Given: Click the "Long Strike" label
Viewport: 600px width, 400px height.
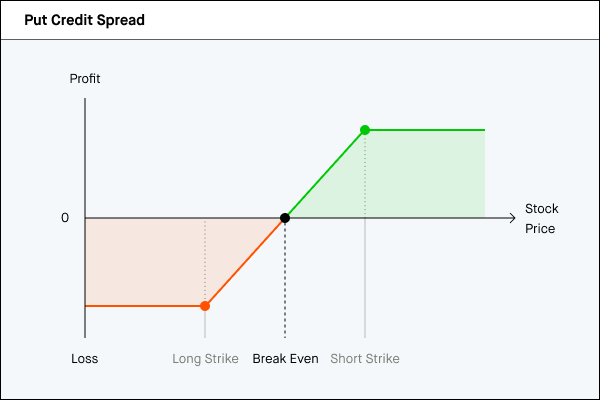Looking at the screenshot, I should point(205,358).
